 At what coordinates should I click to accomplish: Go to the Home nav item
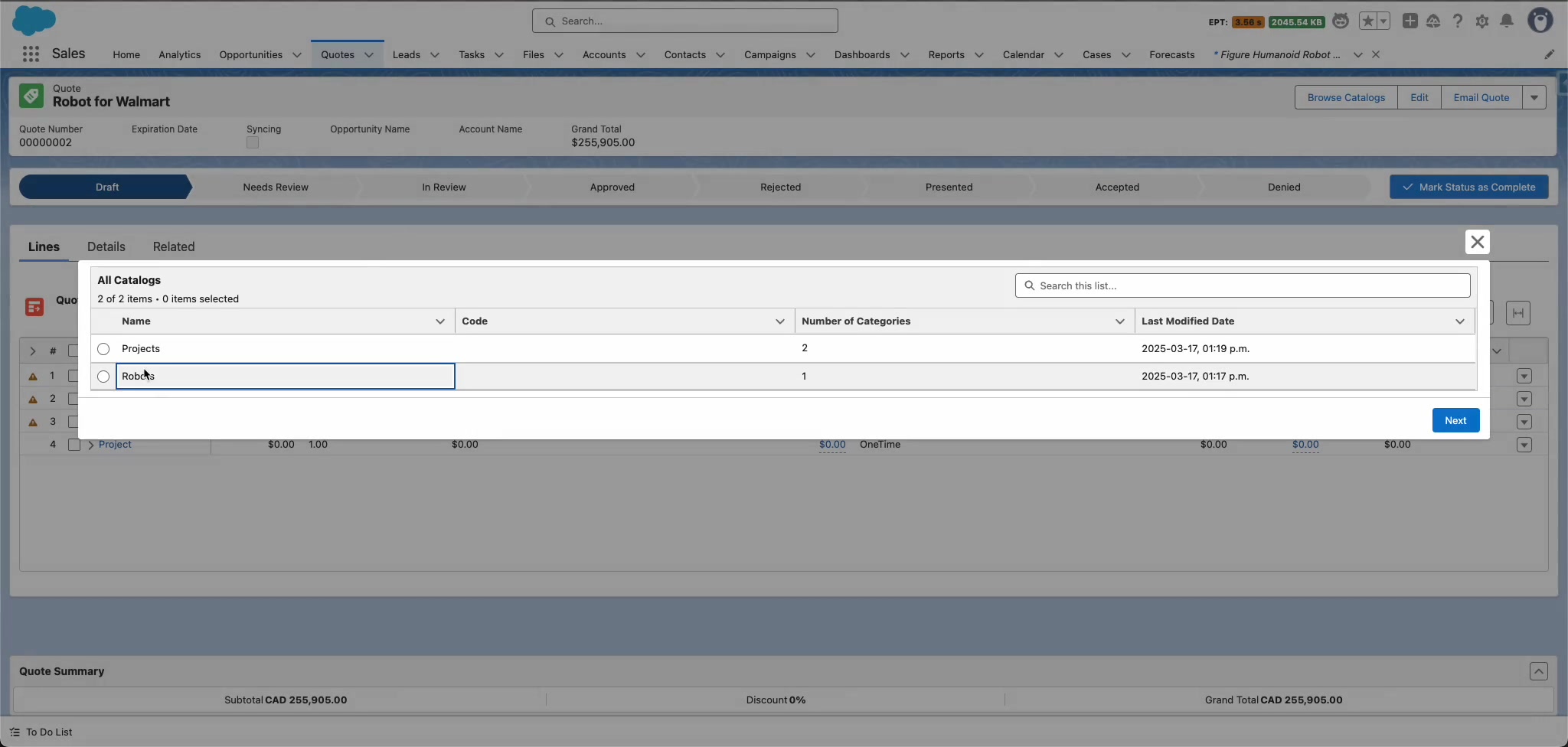tap(126, 55)
